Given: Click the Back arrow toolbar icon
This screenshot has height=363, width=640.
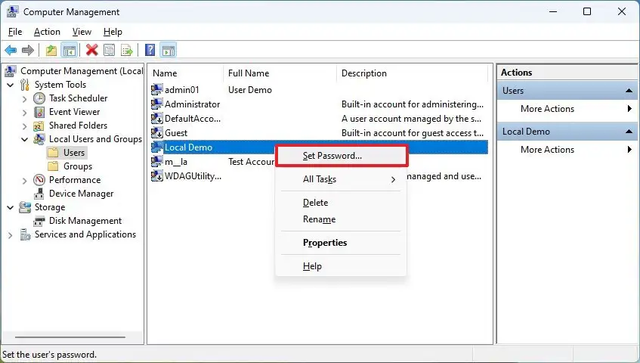Looking at the screenshot, I should (11, 51).
